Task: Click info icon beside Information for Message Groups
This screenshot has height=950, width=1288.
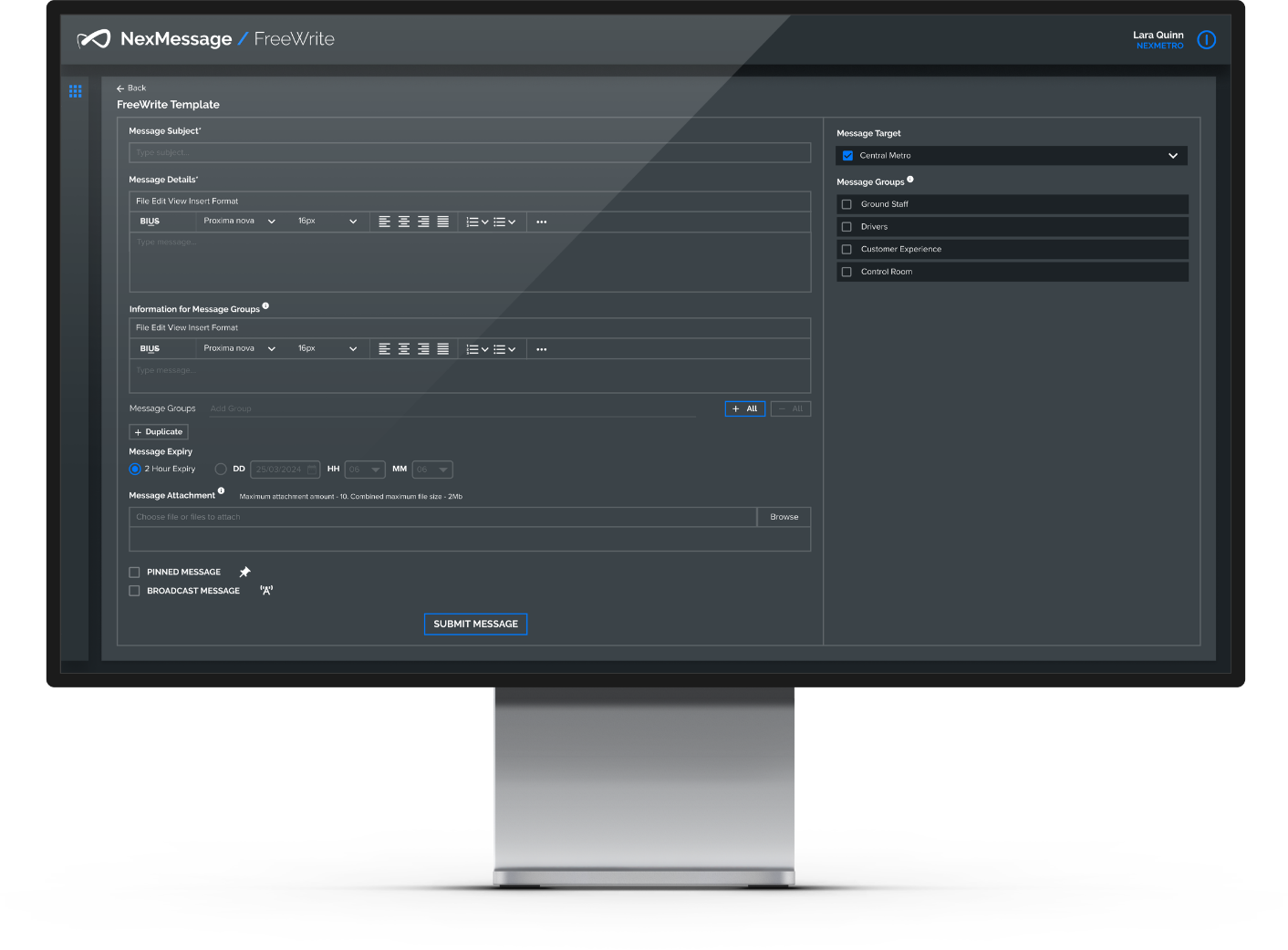Action: point(265,306)
